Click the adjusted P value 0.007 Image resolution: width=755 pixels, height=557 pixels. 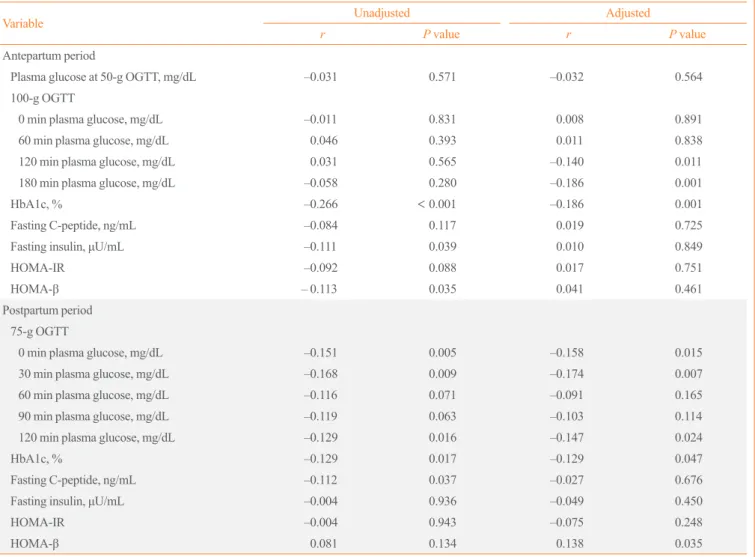(689, 374)
